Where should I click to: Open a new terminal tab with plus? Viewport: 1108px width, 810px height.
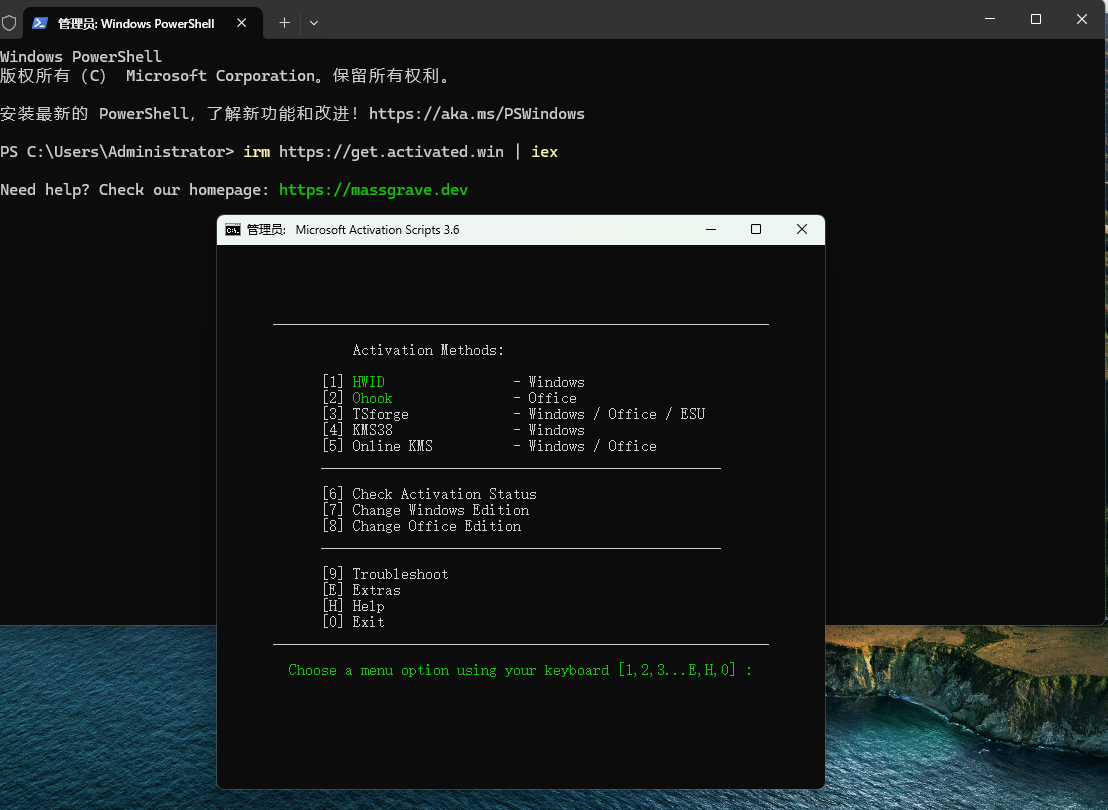pyautogui.click(x=284, y=23)
